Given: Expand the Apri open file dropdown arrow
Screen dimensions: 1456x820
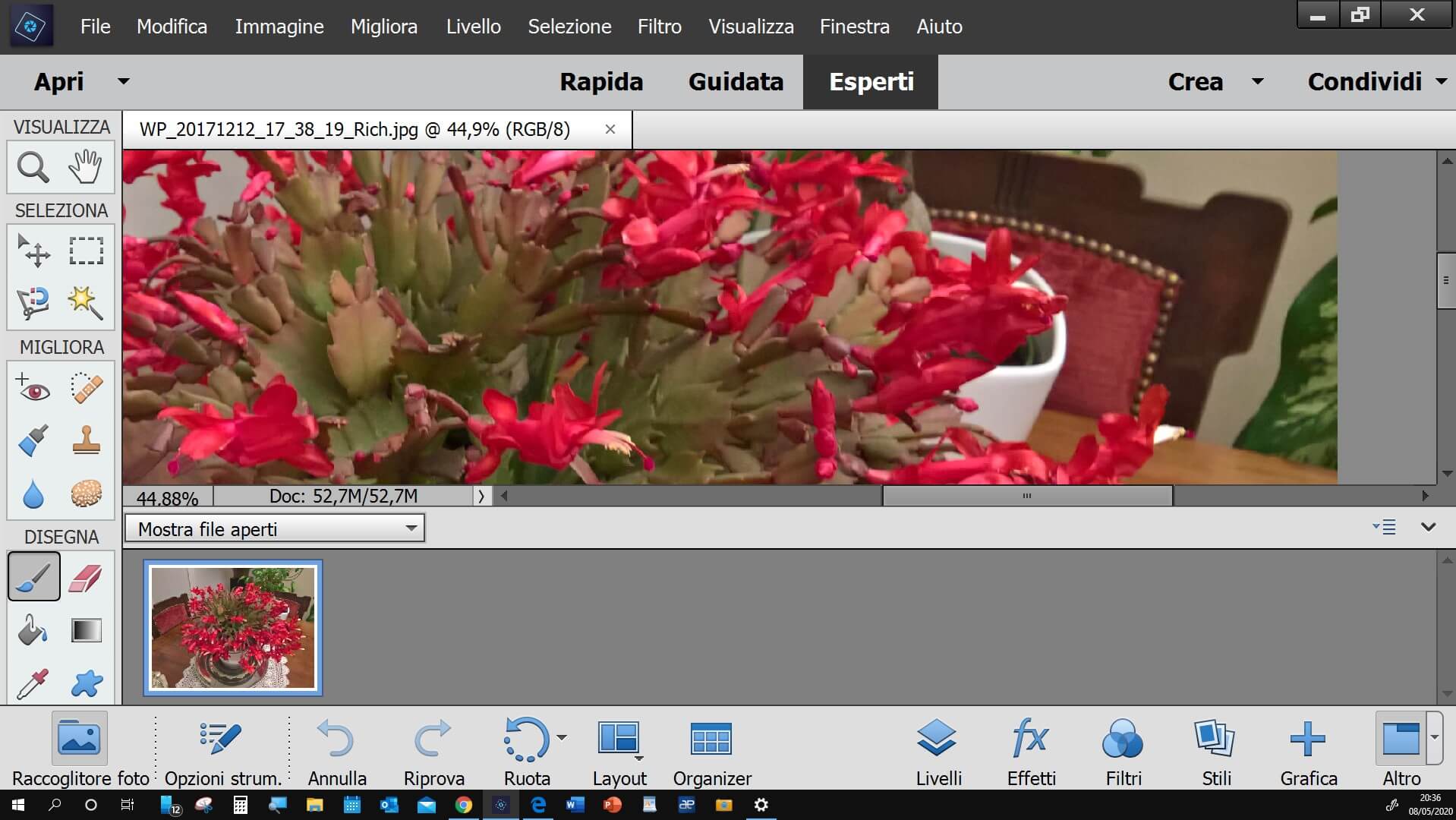Looking at the screenshot, I should 123,81.
